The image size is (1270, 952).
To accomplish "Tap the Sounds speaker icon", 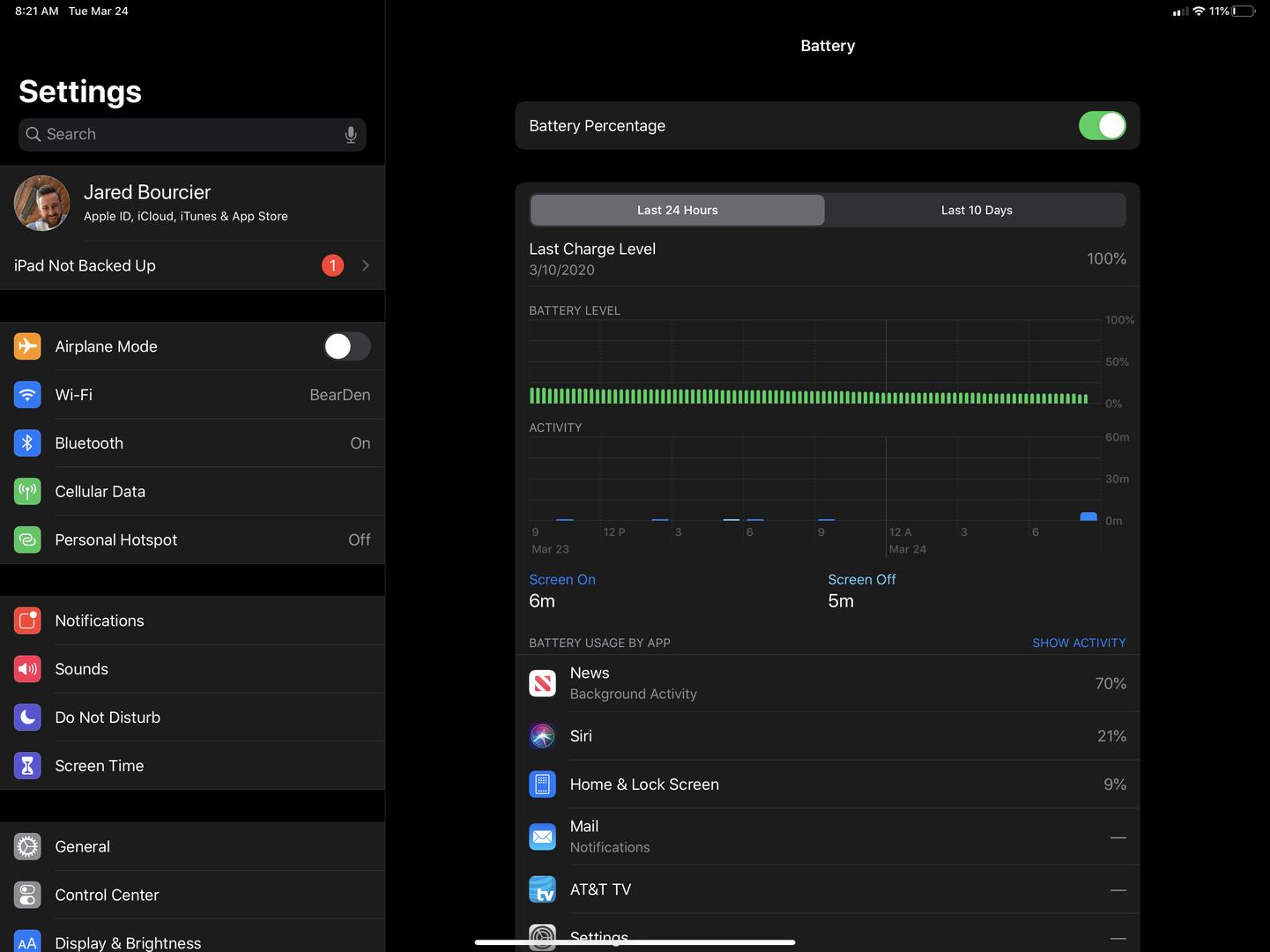I will point(27,669).
